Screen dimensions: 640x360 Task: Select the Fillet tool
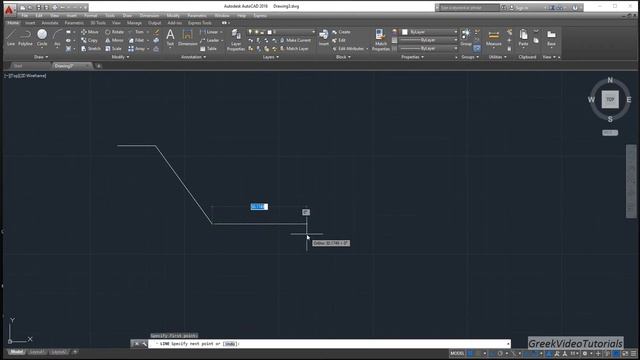click(x=137, y=40)
